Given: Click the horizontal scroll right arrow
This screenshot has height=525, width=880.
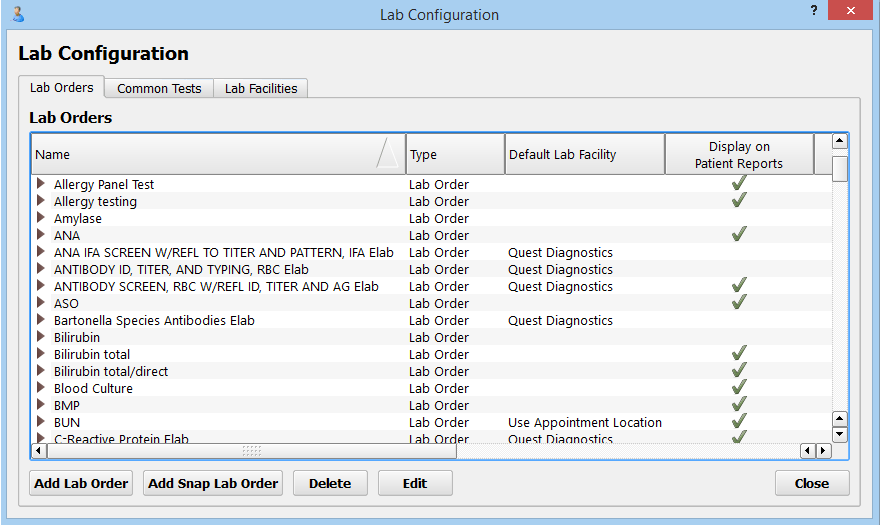Looking at the screenshot, I should pos(823,451).
